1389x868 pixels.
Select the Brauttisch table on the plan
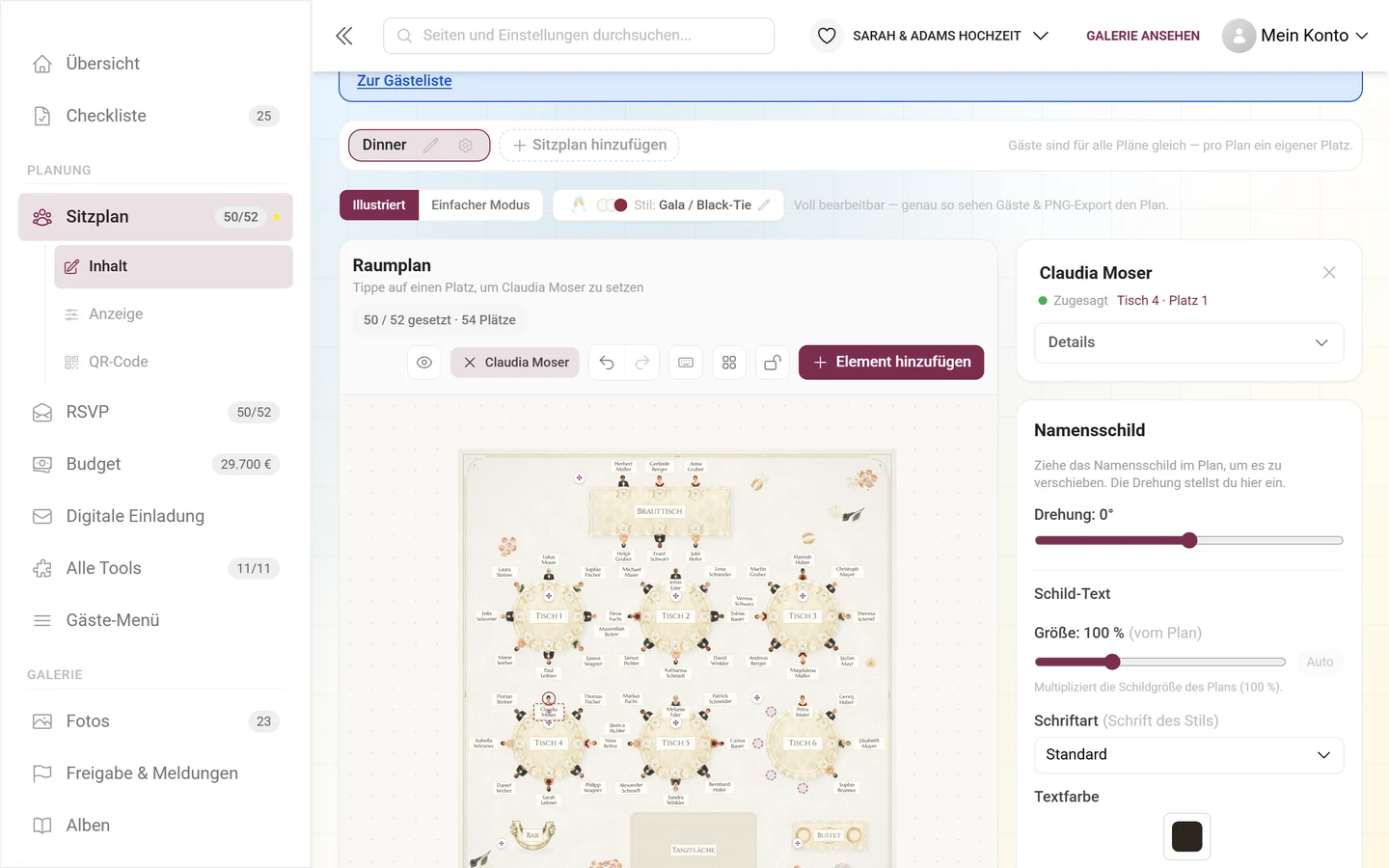click(660, 510)
